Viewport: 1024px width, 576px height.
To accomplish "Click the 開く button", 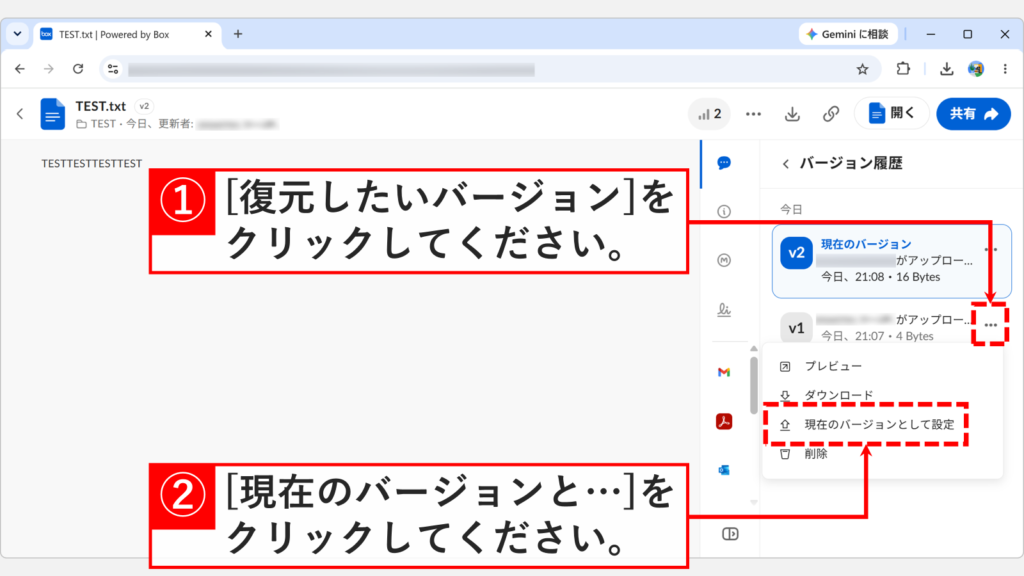I will point(891,114).
